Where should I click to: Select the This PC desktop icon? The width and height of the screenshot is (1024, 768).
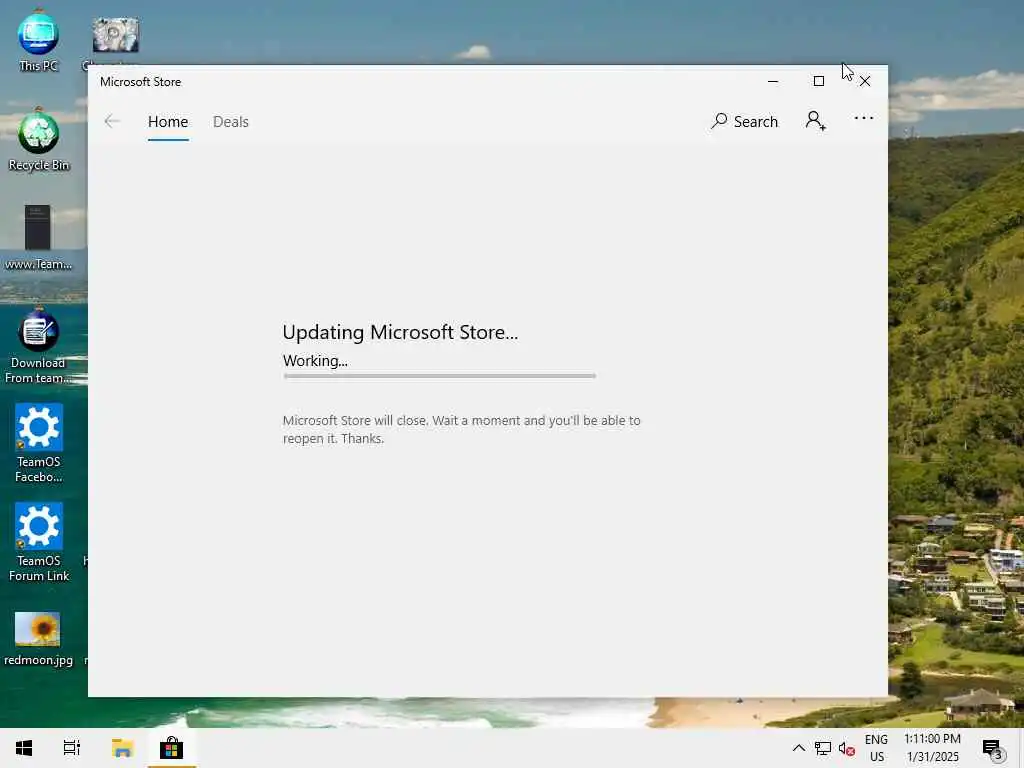click(38, 41)
